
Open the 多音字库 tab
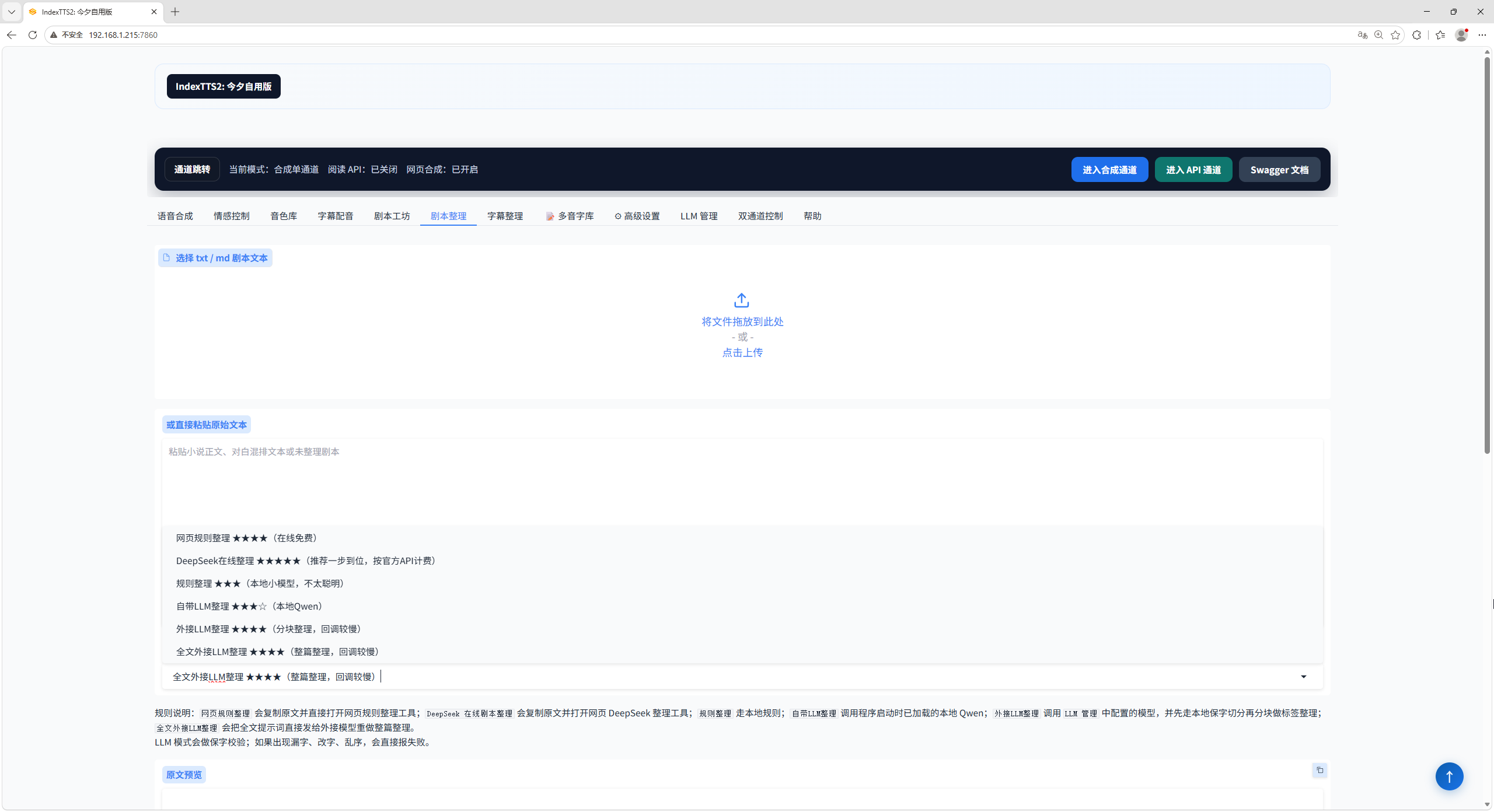tap(570, 216)
